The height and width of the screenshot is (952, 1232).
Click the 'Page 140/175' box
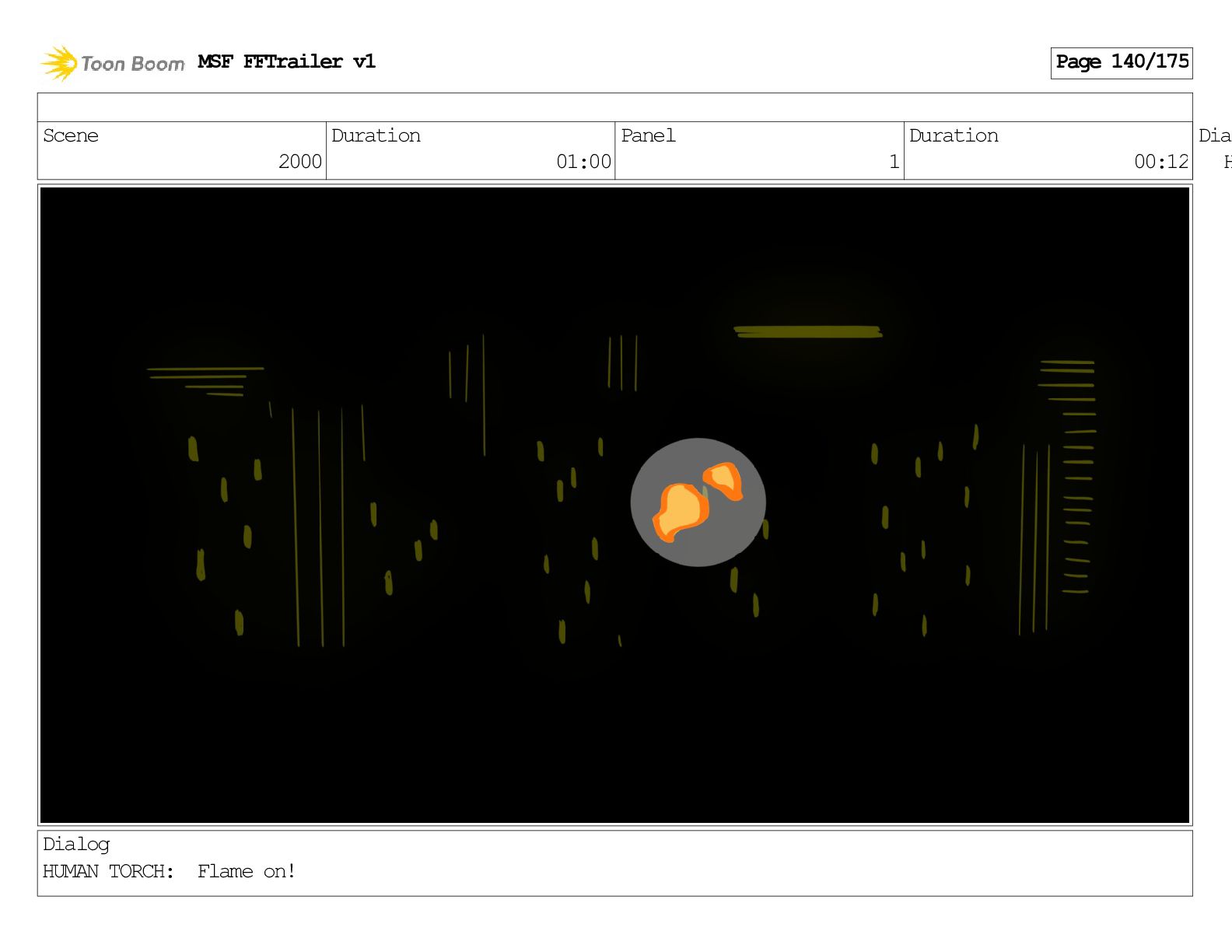[1122, 62]
